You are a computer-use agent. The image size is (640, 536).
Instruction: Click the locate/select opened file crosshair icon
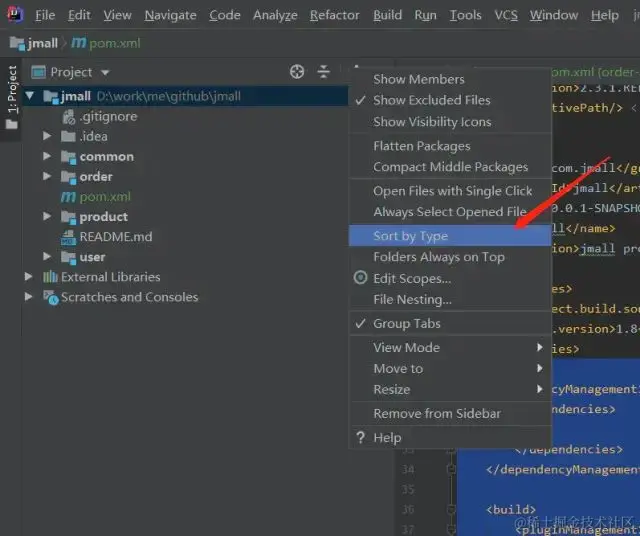pos(297,72)
